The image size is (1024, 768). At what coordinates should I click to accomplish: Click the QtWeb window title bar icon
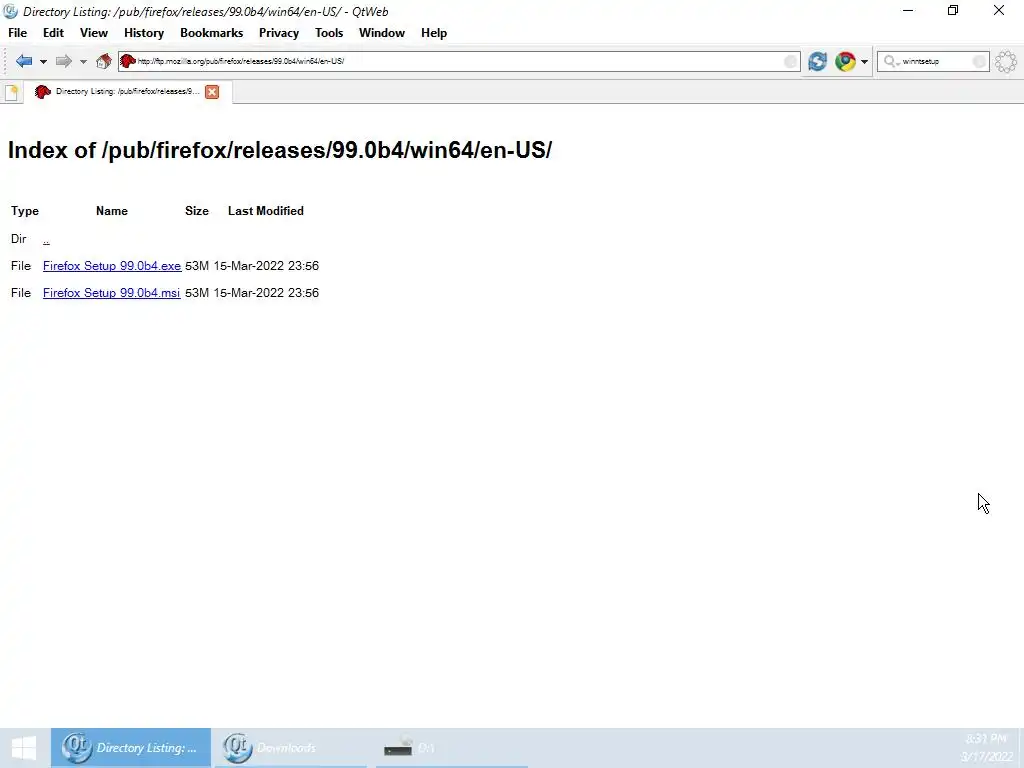(x=10, y=11)
